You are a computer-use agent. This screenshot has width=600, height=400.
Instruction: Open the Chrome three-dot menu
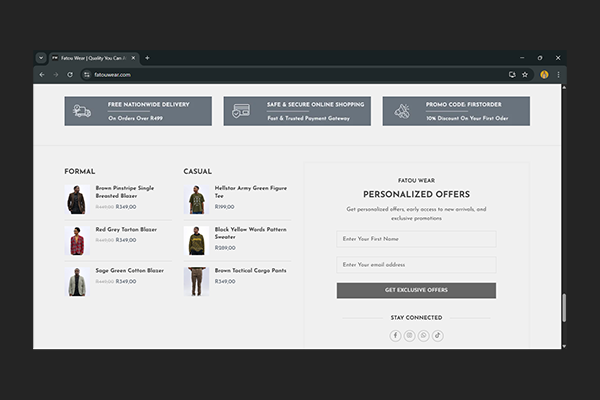(x=558, y=74)
